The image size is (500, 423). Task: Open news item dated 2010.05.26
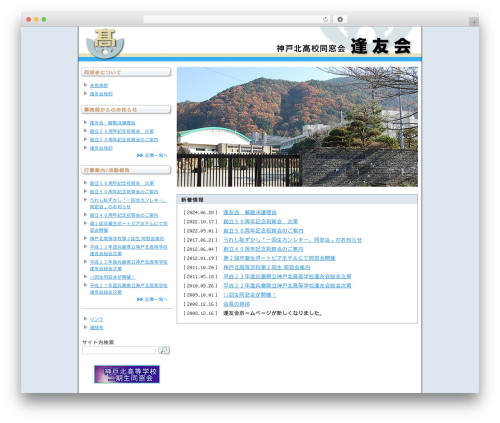pos(287,286)
